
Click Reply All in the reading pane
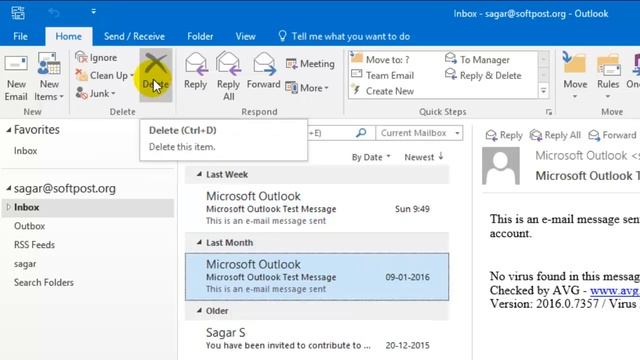point(555,135)
